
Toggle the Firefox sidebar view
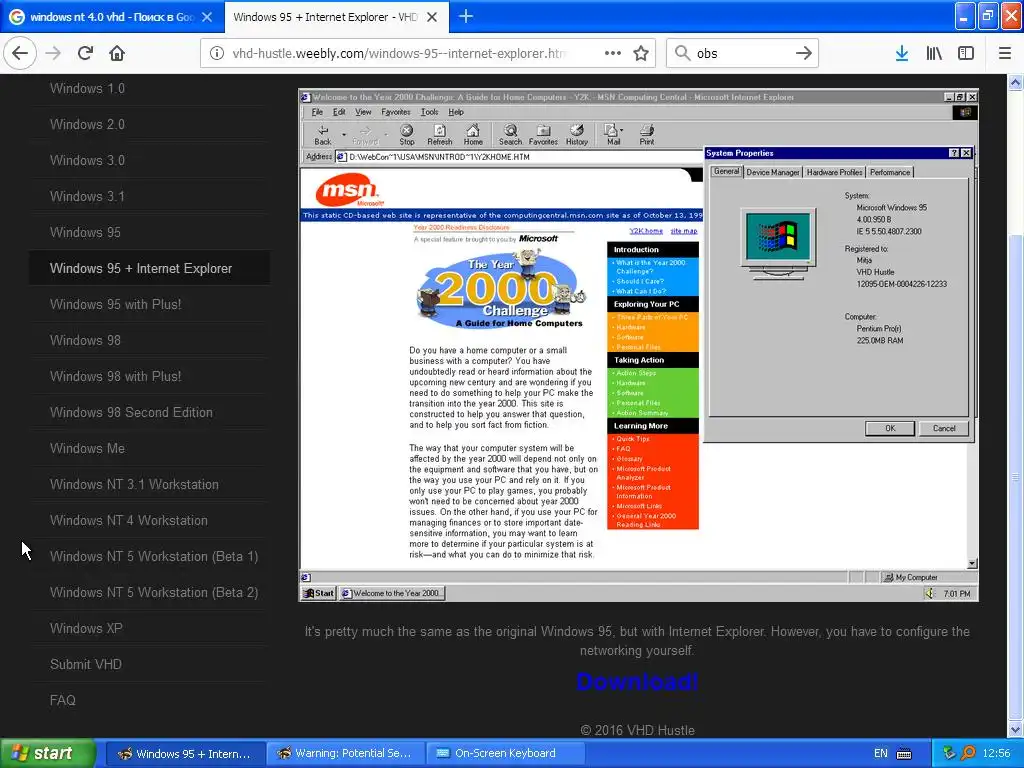pyautogui.click(x=966, y=54)
